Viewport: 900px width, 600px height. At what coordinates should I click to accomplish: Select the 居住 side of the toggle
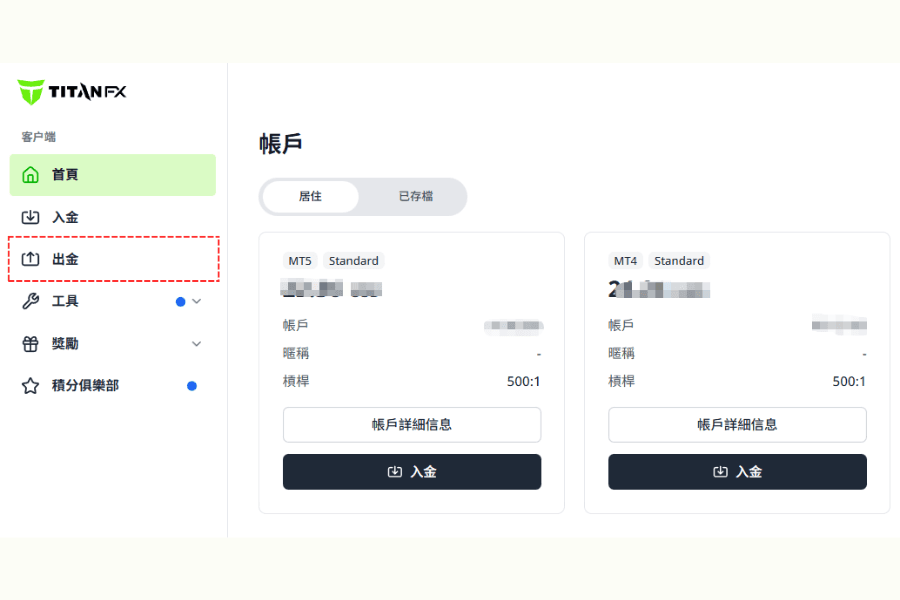coord(310,197)
